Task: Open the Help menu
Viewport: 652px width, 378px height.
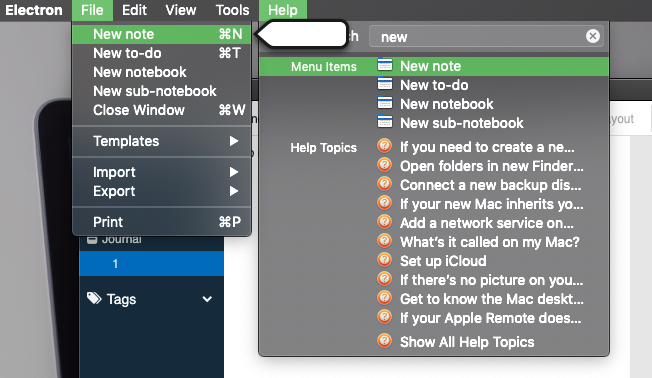Action: coord(283,10)
